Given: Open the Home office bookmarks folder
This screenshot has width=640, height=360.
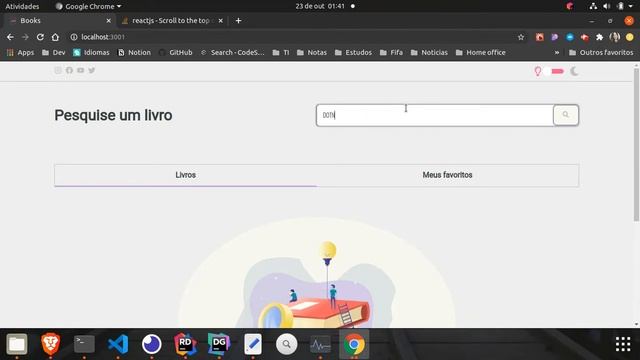Looking at the screenshot, I should point(480,53).
